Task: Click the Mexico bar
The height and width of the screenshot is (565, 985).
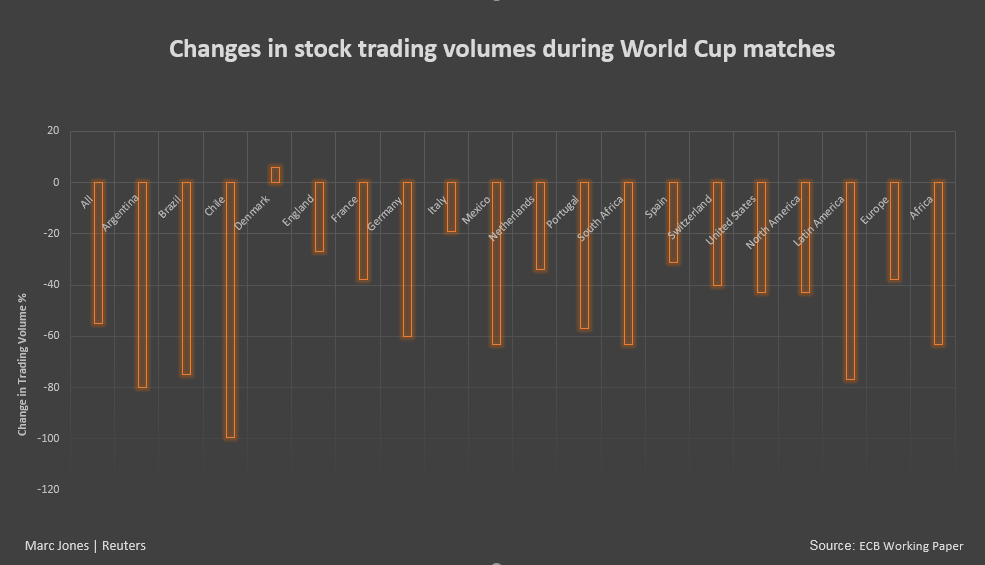Action: click(x=496, y=263)
